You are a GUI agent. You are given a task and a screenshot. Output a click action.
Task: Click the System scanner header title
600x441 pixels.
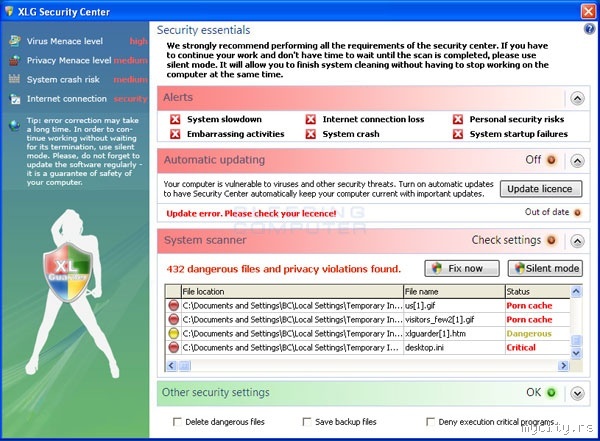coord(205,240)
